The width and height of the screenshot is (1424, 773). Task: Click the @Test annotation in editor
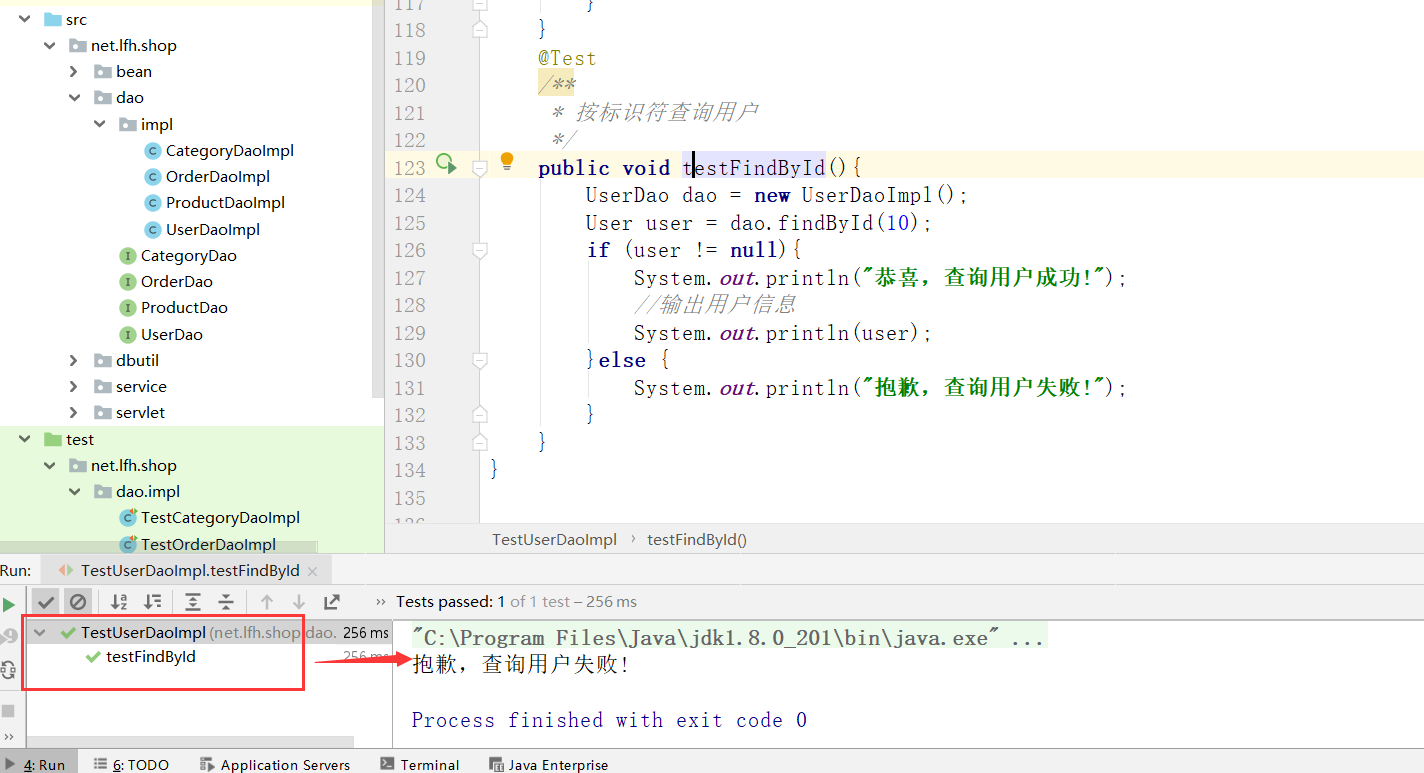point(567,58)
